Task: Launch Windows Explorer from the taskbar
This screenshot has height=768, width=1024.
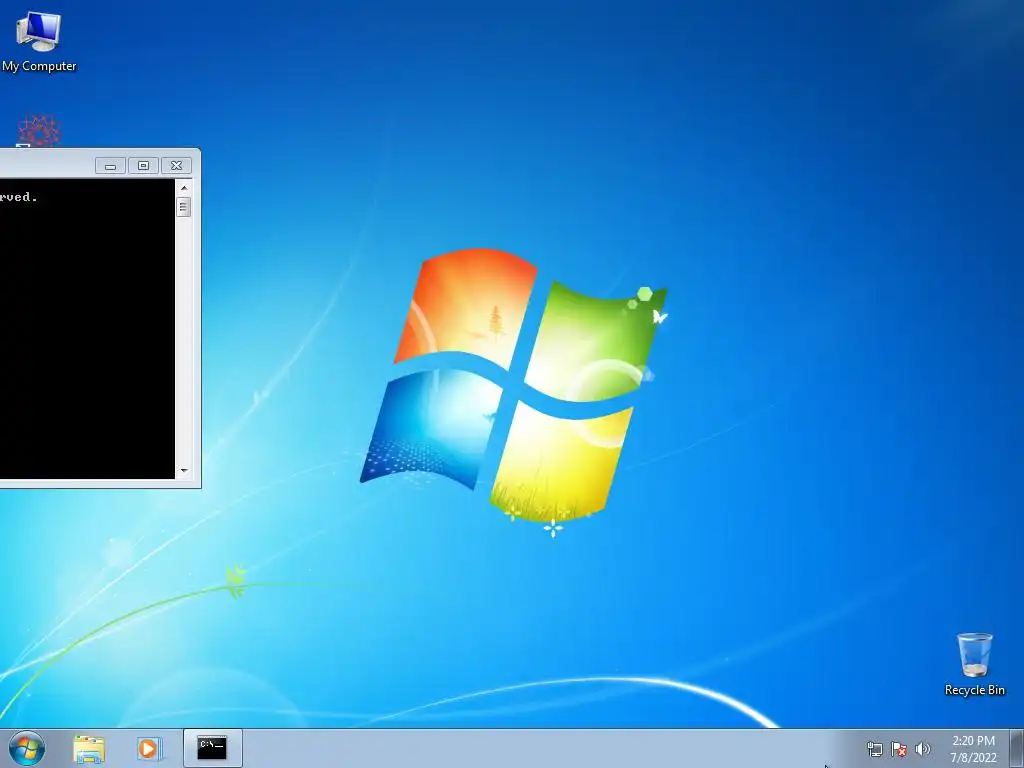Action: click(89, 748)
